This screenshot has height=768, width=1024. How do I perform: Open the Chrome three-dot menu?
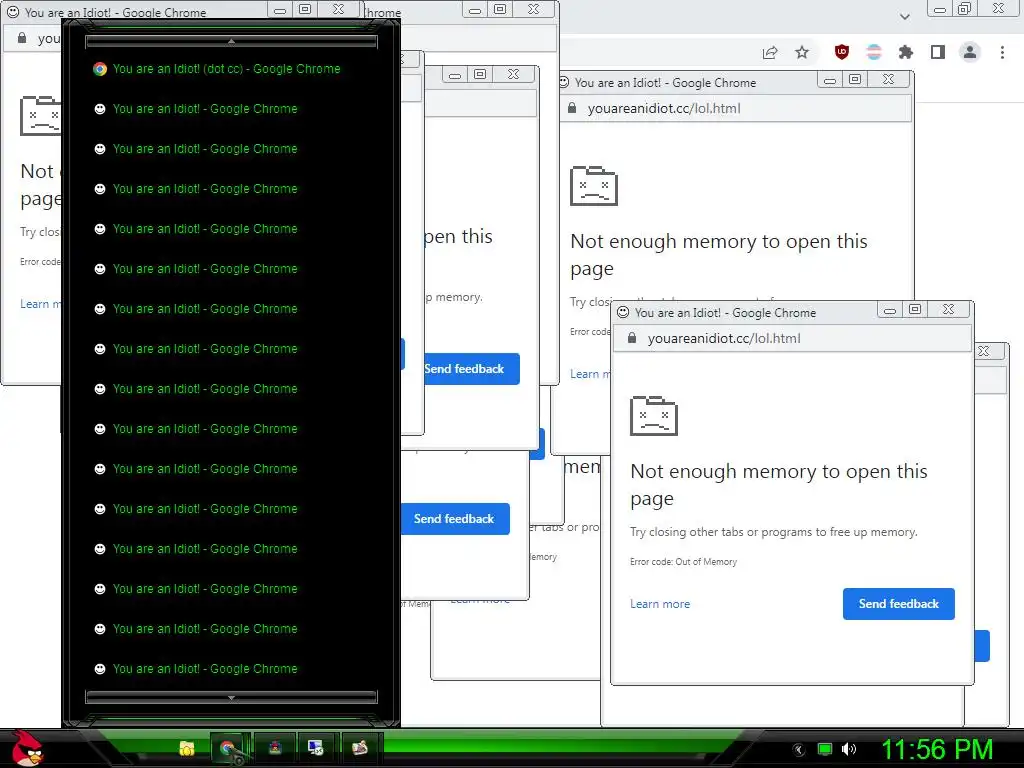click(1002, 52)
